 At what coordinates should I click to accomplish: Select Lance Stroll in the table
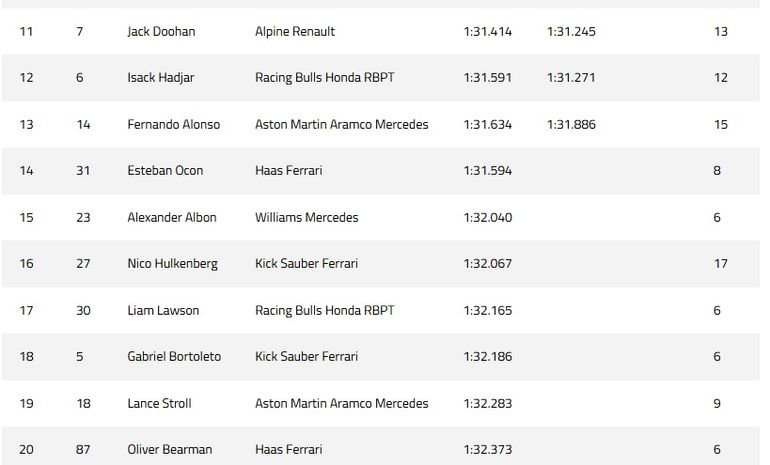coord(159,403)
